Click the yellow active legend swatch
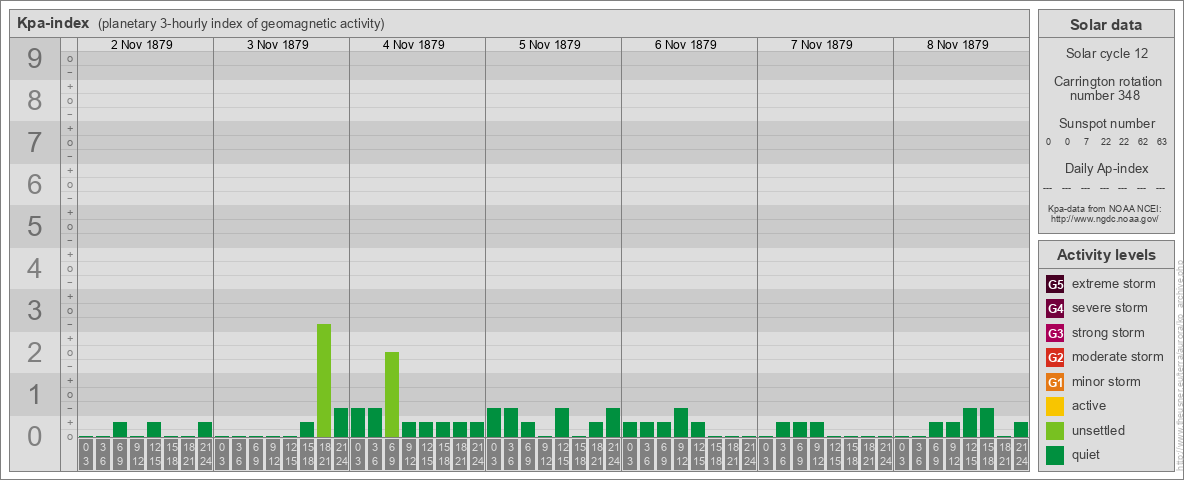The image size is (1184, 480). [1055, 406]
